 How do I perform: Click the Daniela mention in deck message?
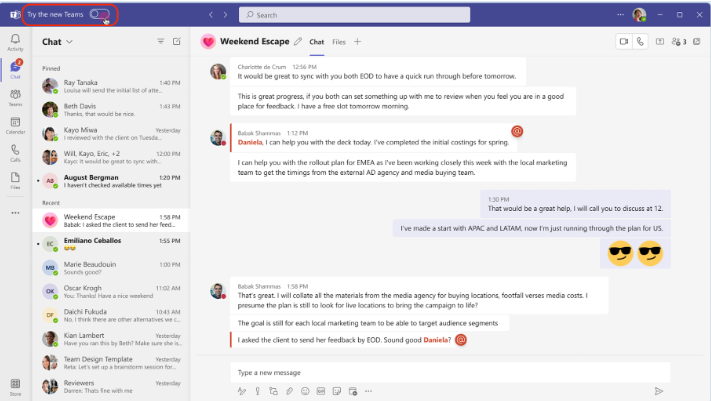(x=250, y=142)
